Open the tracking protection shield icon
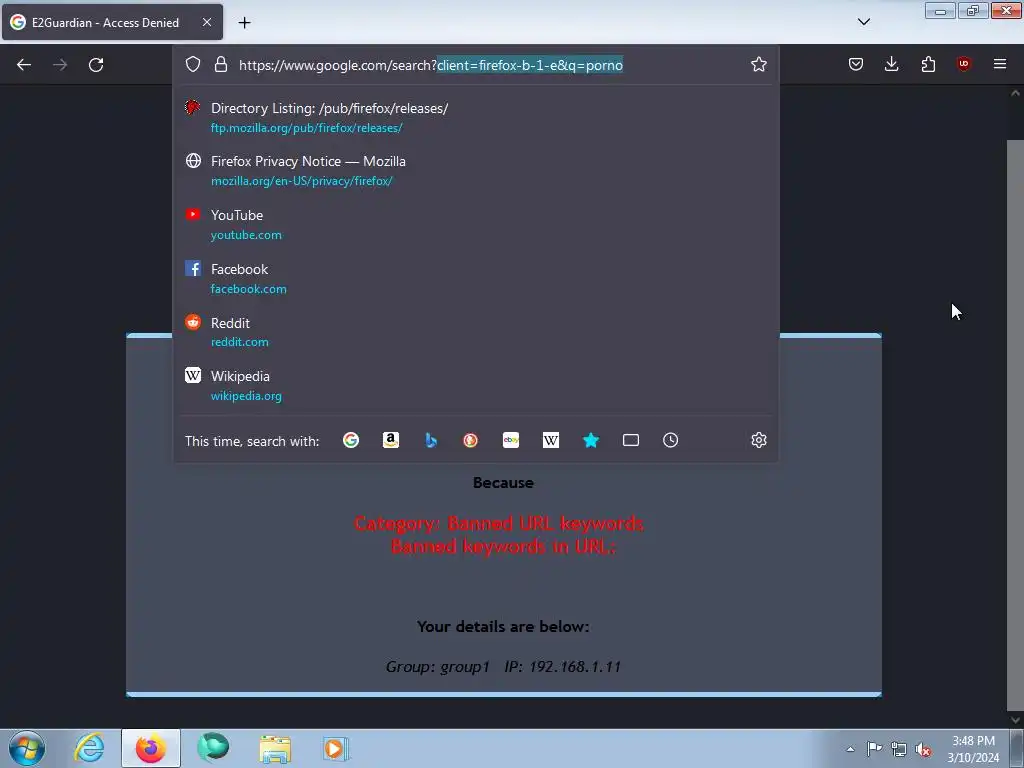The width and height of the screenshot is (1024, 768). (193, 65)
